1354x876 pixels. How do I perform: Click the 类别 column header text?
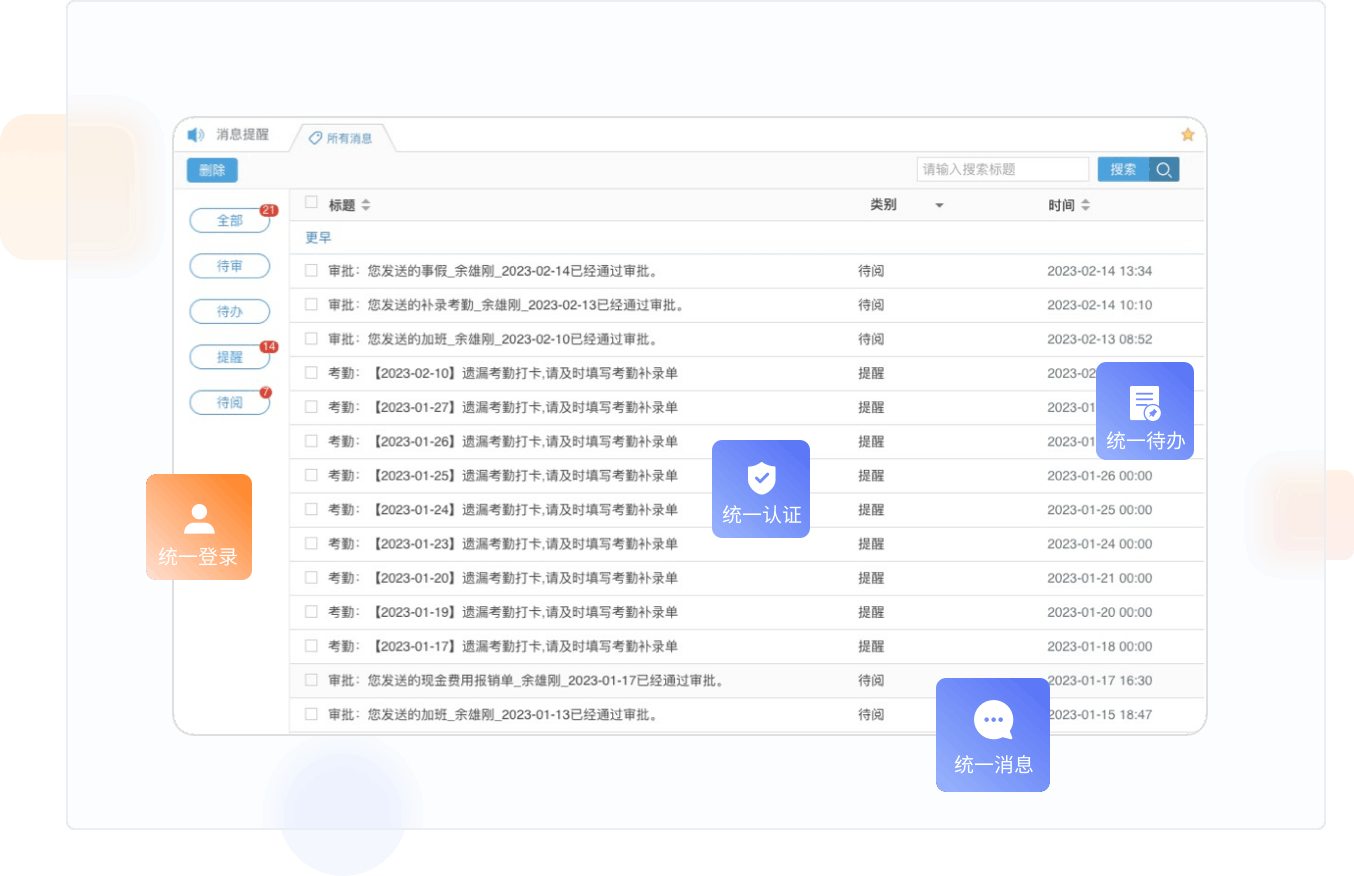click(x=883, y=204)
